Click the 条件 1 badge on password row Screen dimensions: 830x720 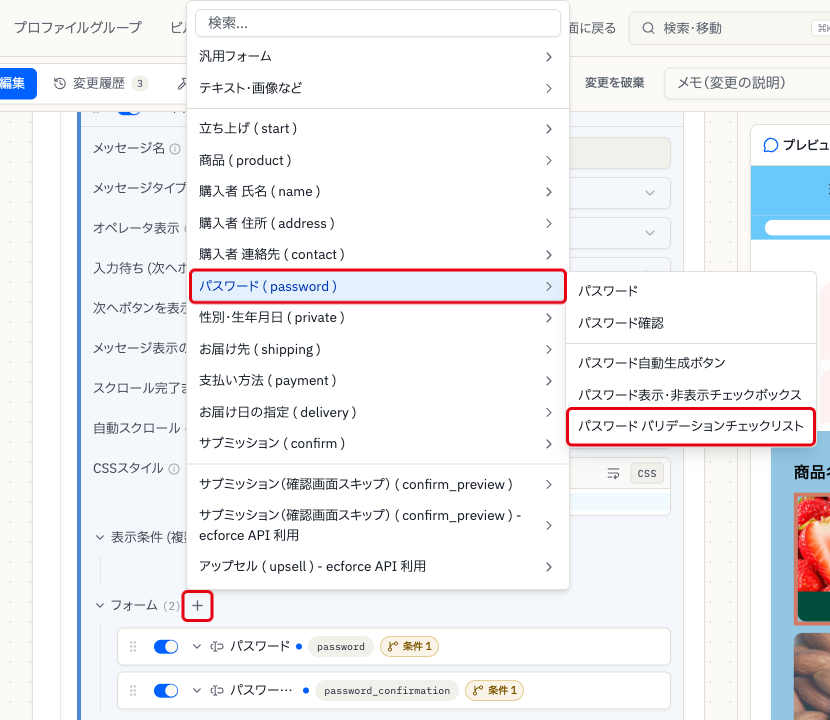point(409,646)
